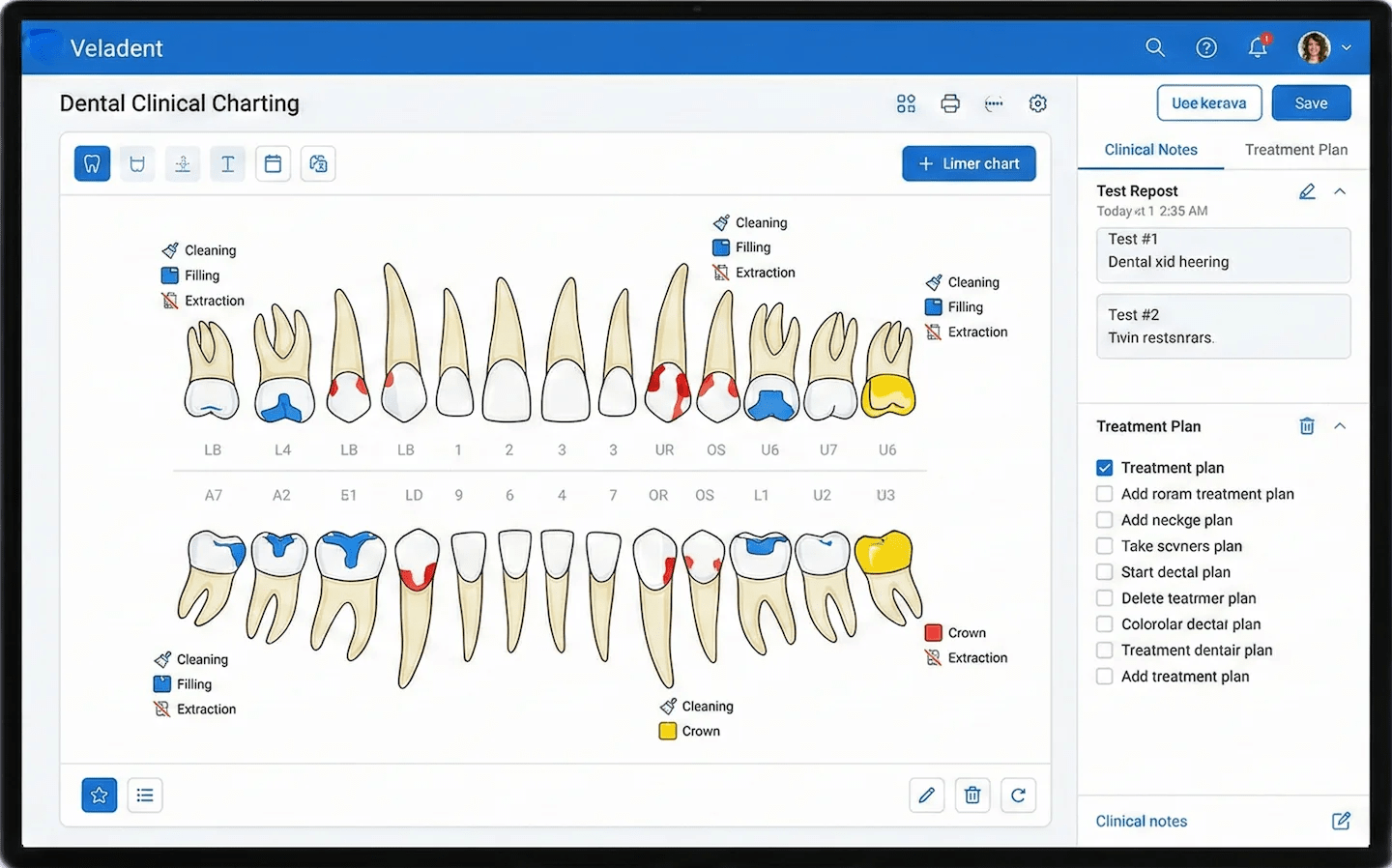
Task: Click the Limer chart button
Action: pos(969,163)
